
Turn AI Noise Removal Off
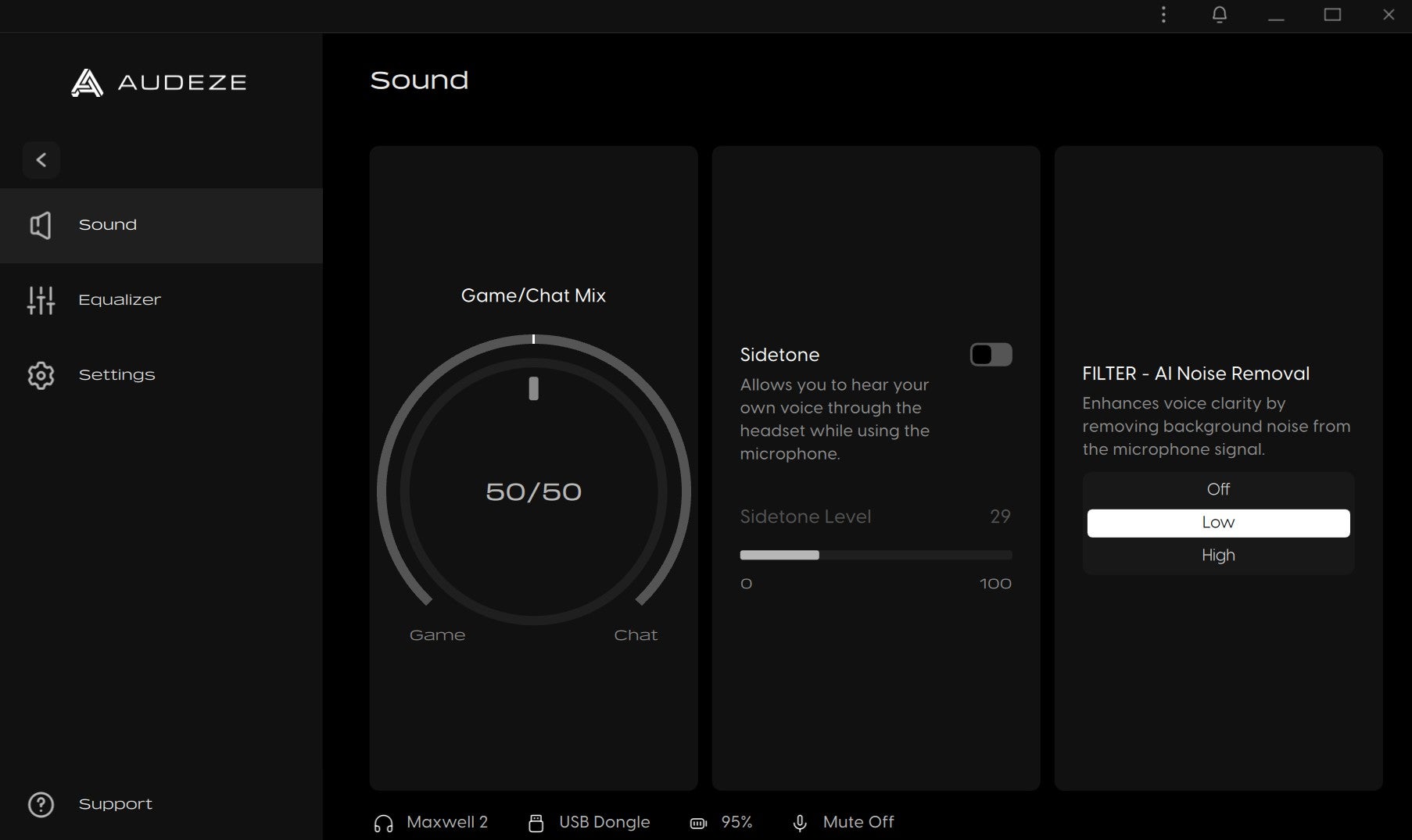click(1218, 490)
